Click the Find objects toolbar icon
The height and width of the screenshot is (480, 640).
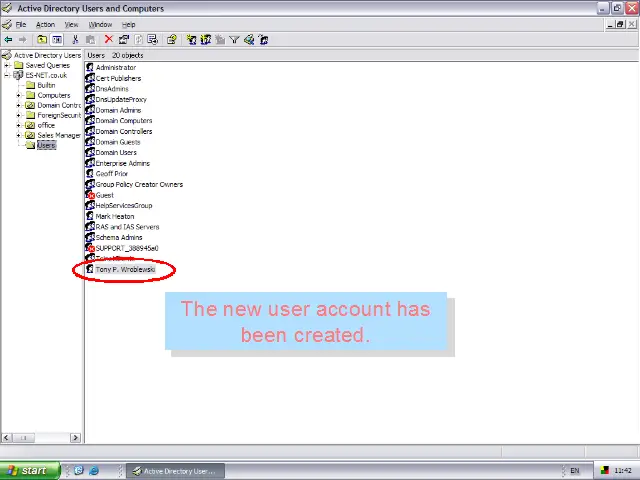pos(248,40)
